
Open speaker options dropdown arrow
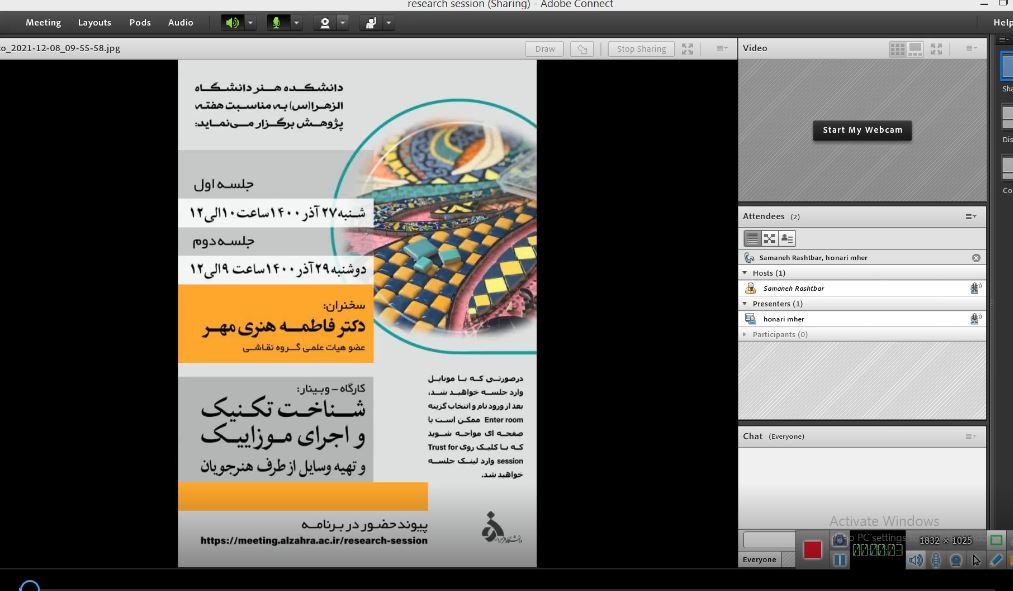click(251, 23)
